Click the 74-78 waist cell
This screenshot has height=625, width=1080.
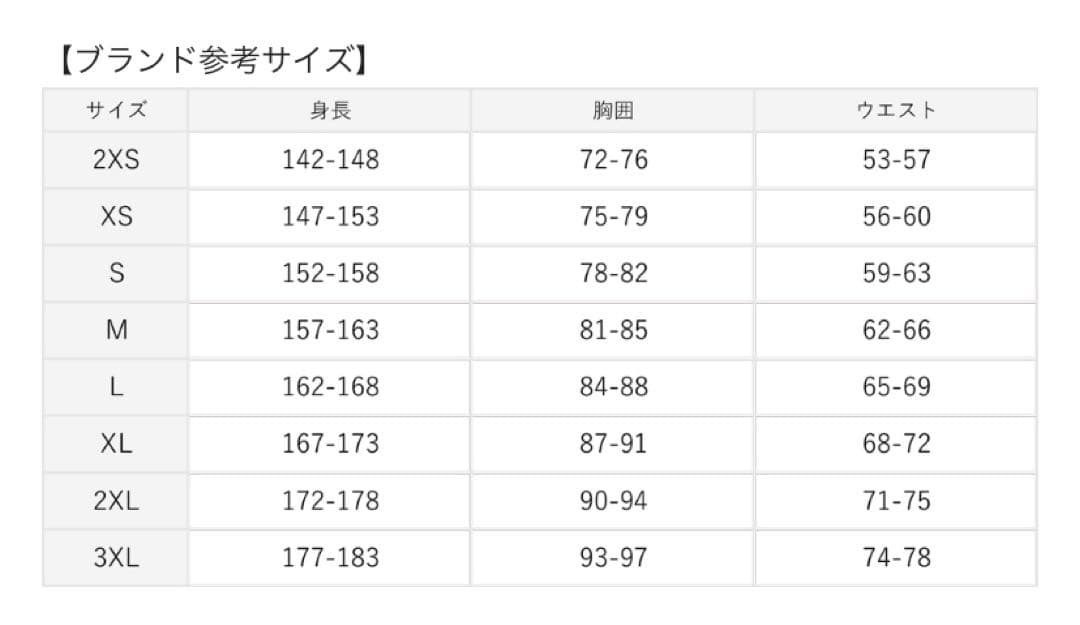(896, 558)
